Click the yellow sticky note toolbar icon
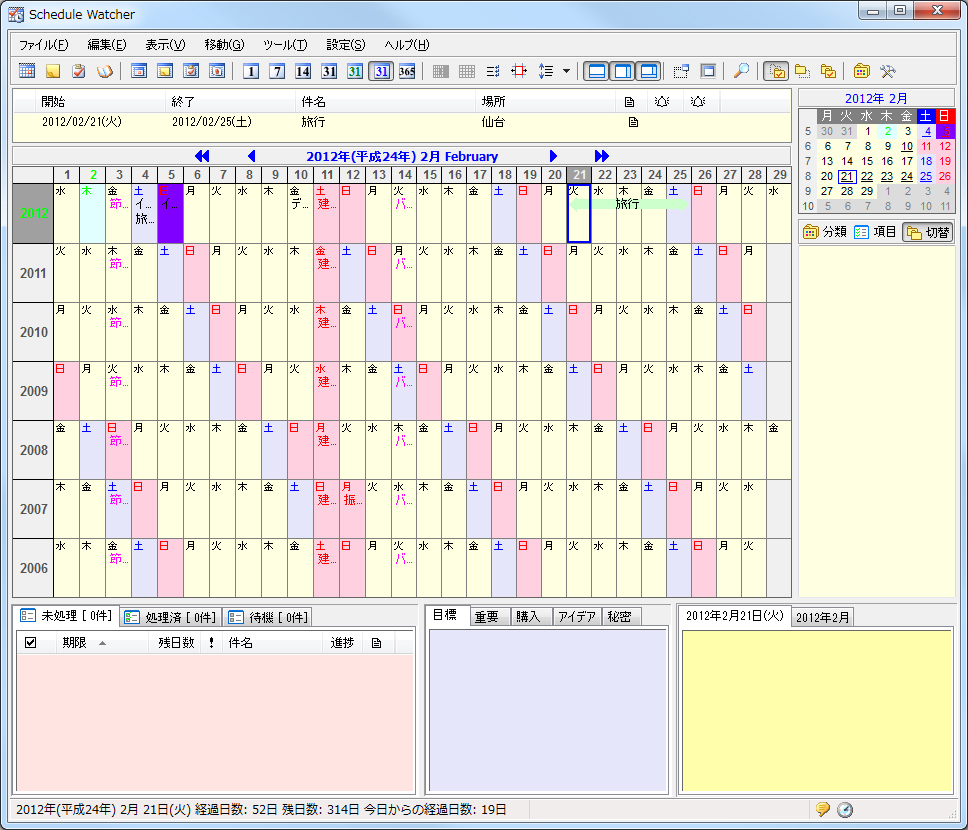Screen dimensions: 968x830 click(x=52, y=71)
